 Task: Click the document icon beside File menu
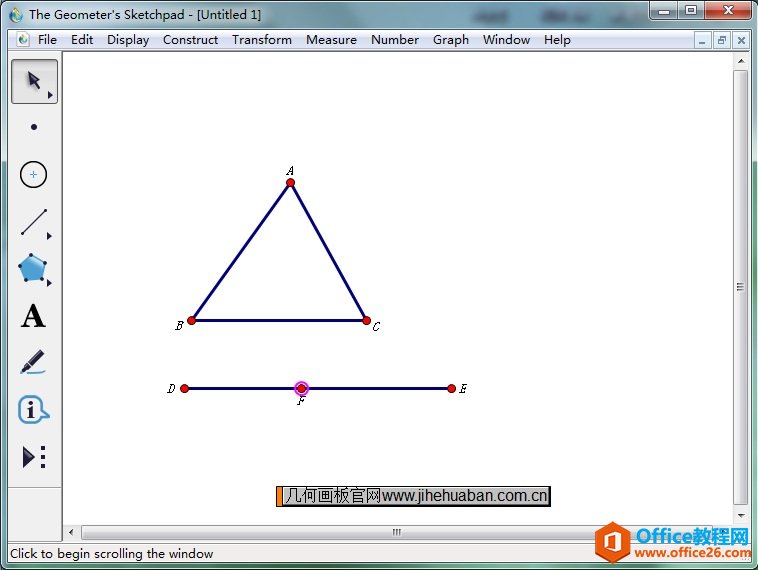[23, 39]
